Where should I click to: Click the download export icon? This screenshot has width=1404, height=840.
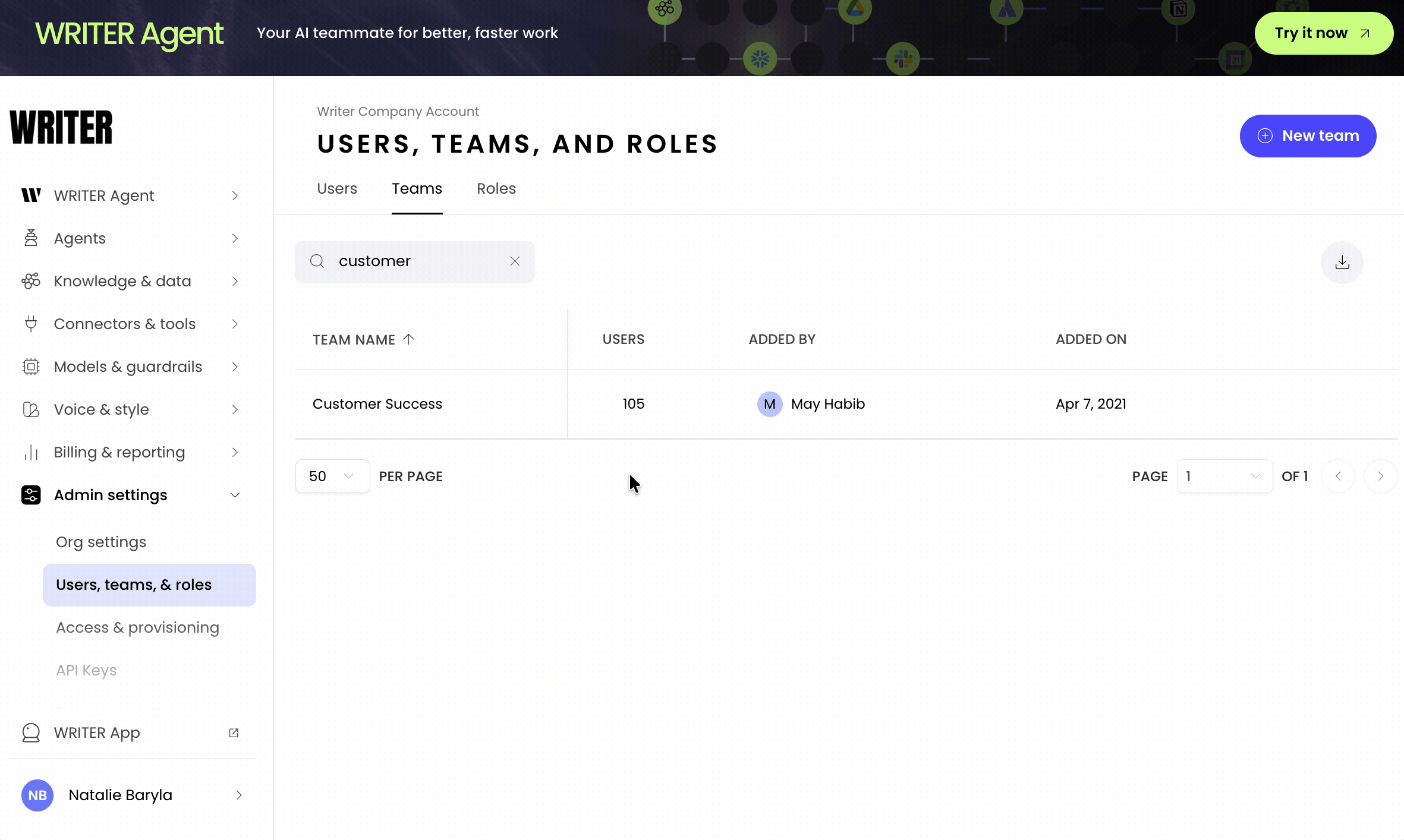1342,262
